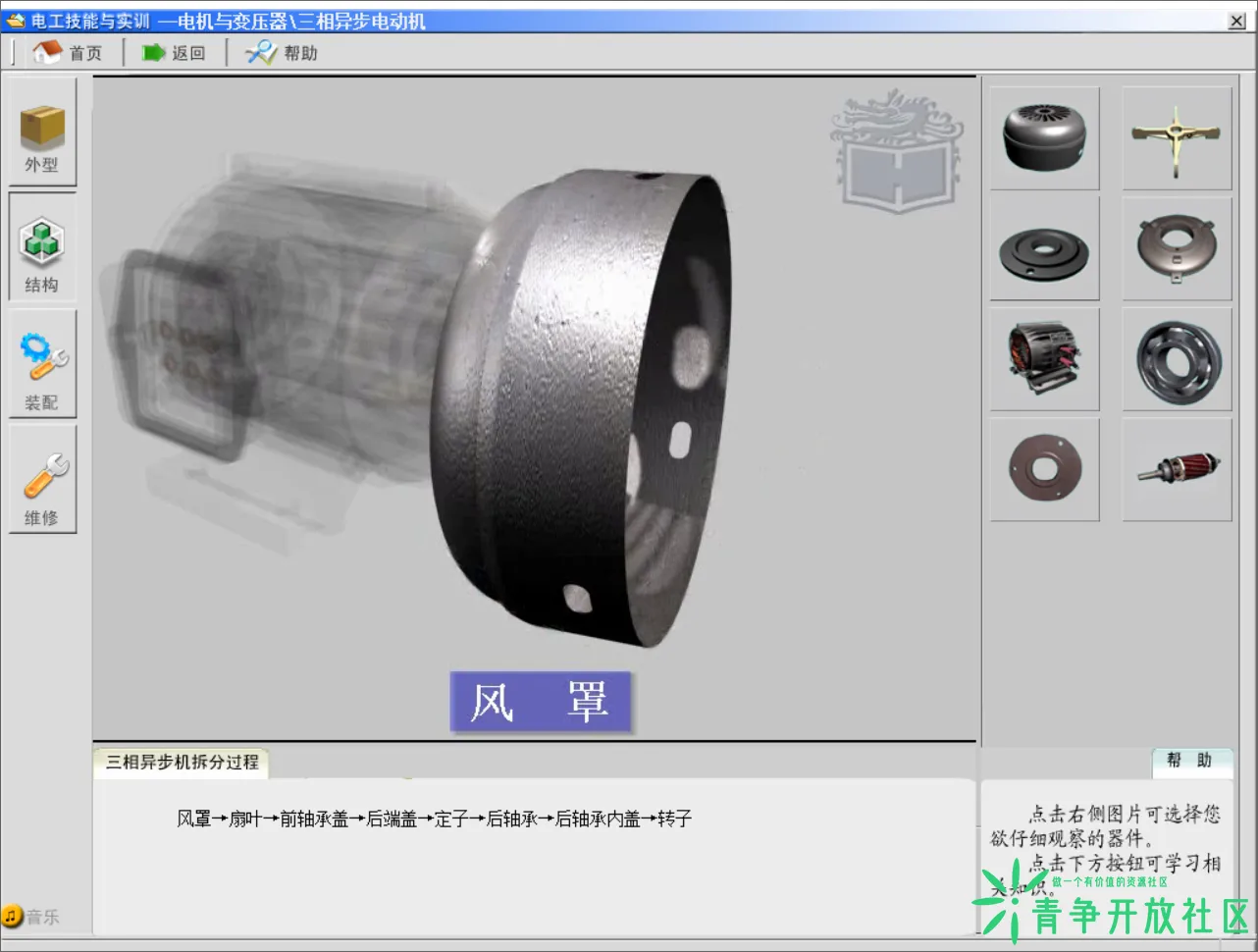1258x952 pixels.
Task: Close the application window
Action: pyautogui.click(x=1236, y=21)
